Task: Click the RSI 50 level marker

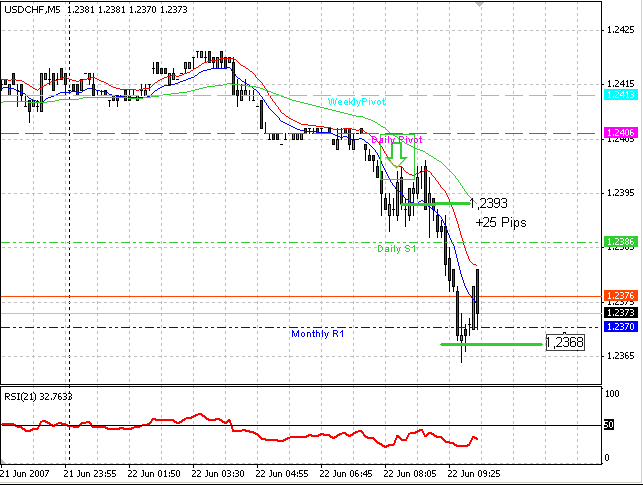Action: (x=609, y=425)
